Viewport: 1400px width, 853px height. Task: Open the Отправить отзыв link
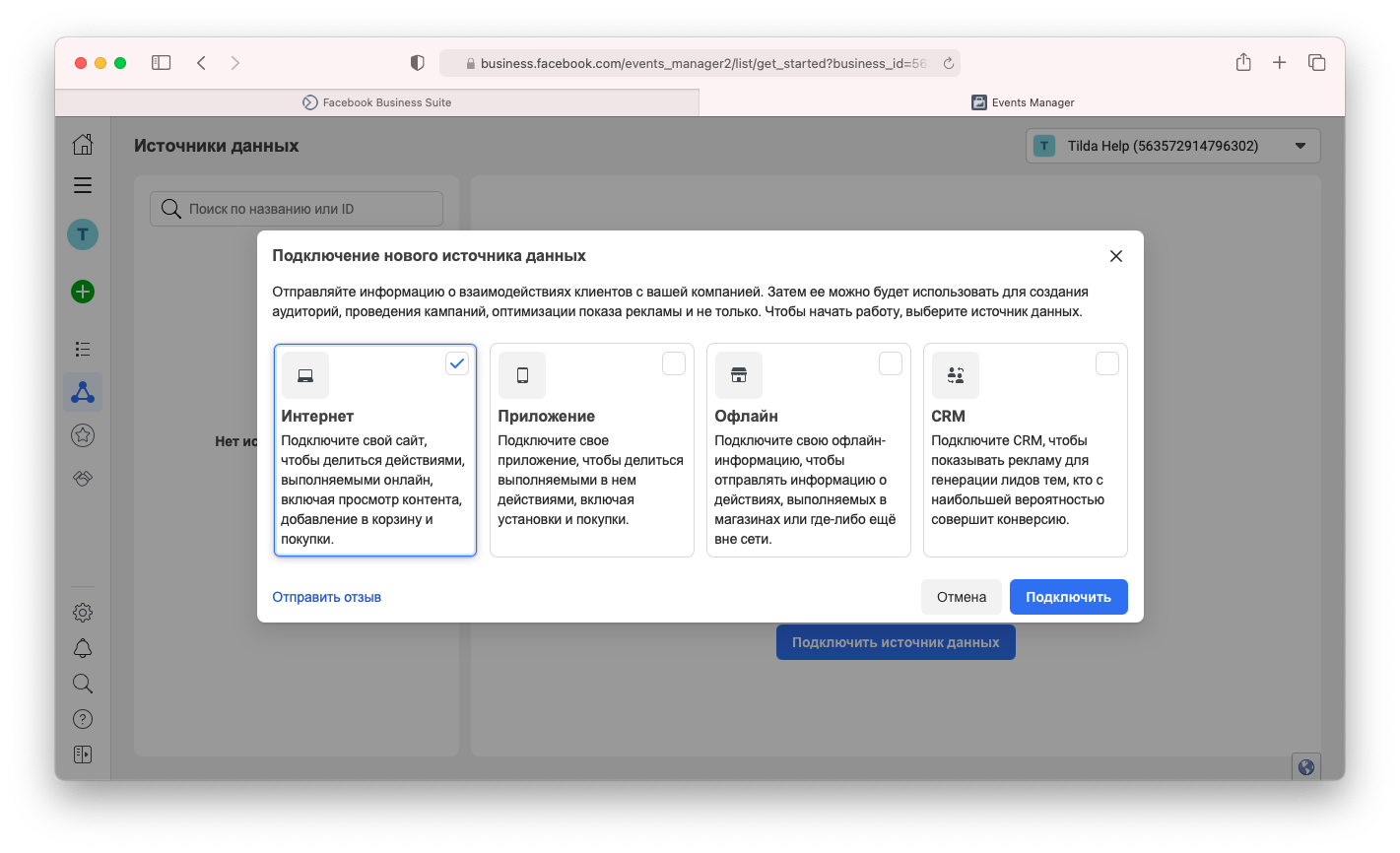click(x=327, y=597)
